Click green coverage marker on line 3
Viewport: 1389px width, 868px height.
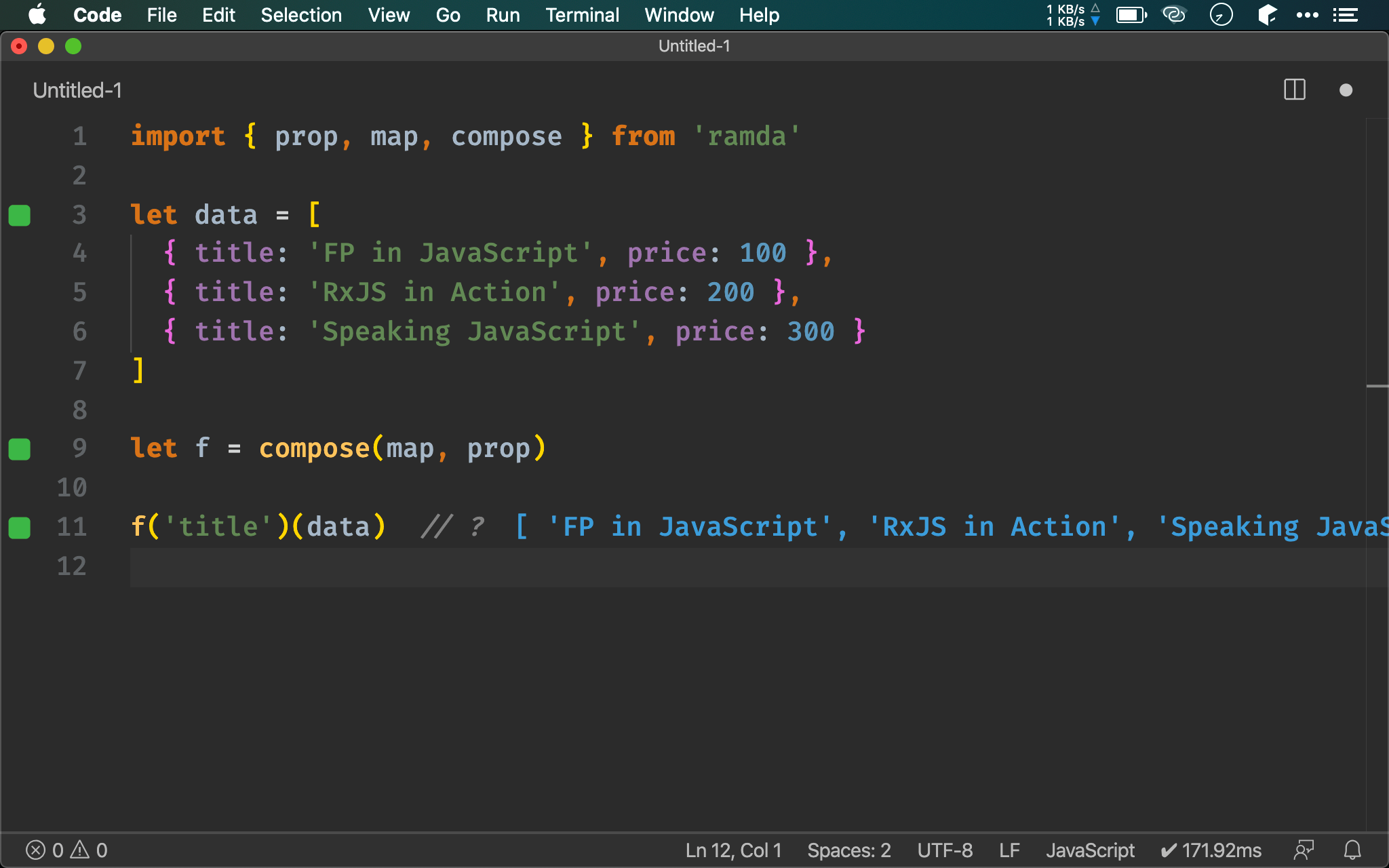click(x=20, y=215)
